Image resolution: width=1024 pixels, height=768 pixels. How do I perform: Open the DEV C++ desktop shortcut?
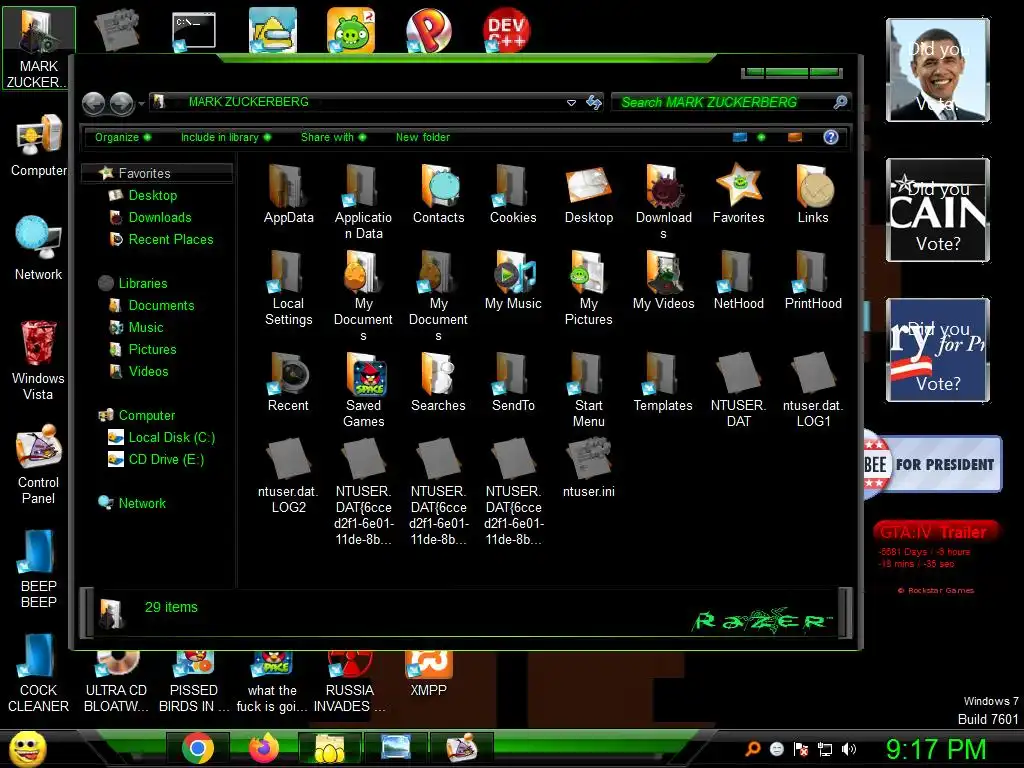pos(506,30)
